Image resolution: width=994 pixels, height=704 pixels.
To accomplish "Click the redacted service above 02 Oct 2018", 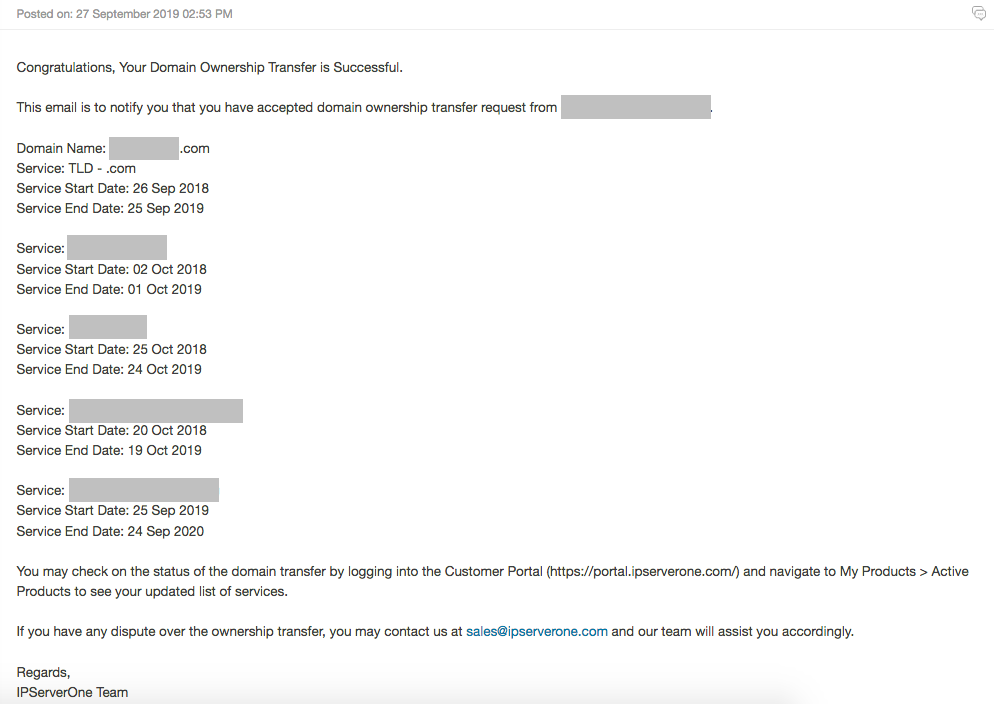I will pos(117,248).
